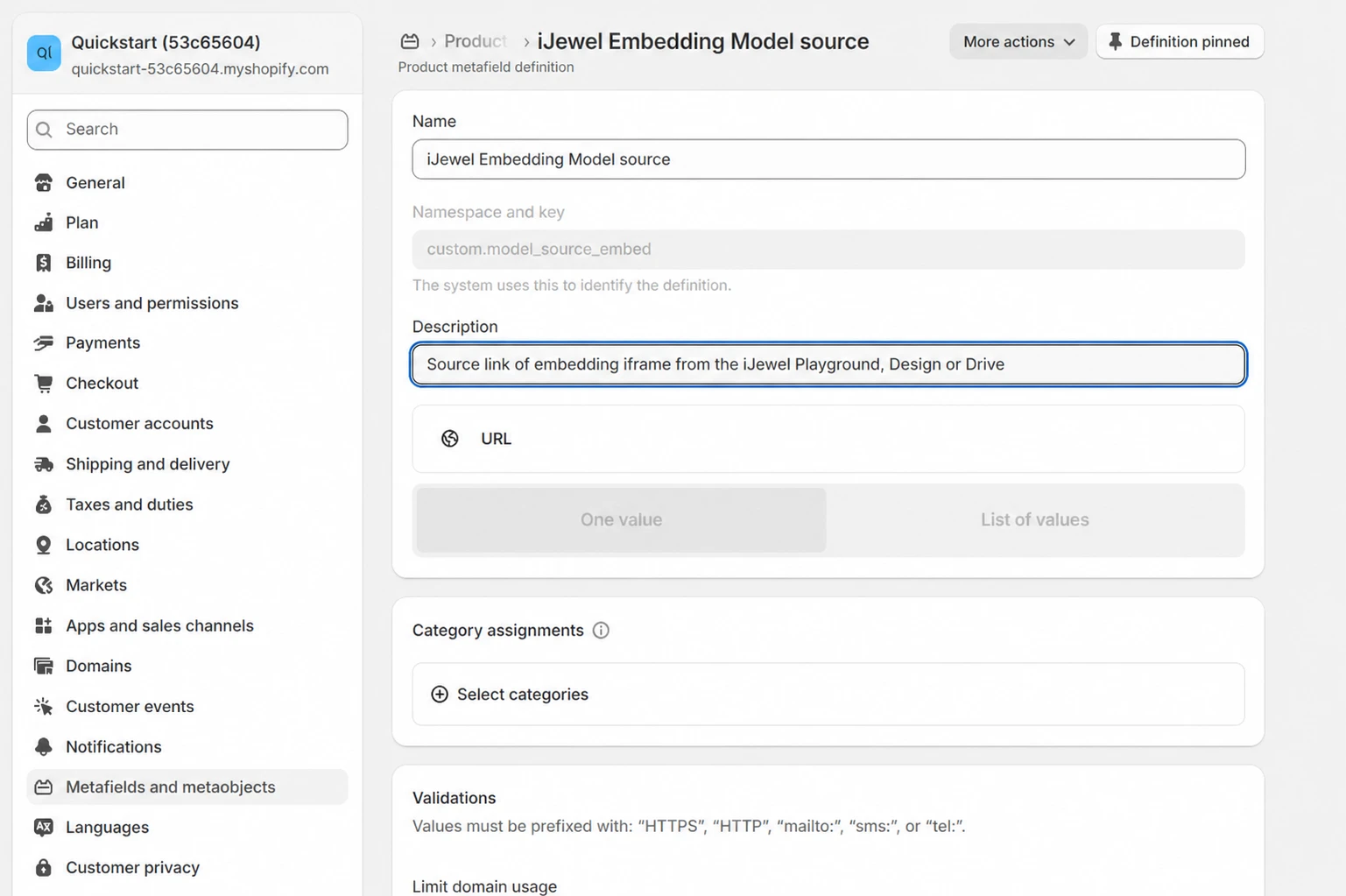Click the plus icon beside Select categories
Screen dimensions: 1346x896
[440, 695]
